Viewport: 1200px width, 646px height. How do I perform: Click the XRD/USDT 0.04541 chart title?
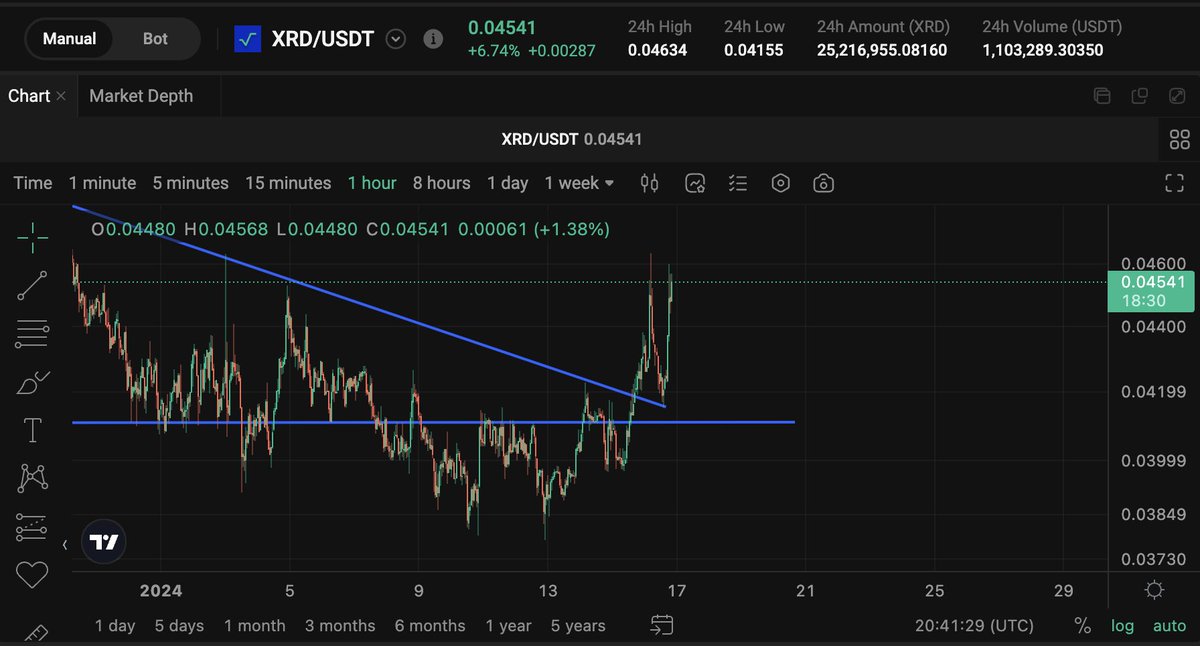(x=572, y=139)
